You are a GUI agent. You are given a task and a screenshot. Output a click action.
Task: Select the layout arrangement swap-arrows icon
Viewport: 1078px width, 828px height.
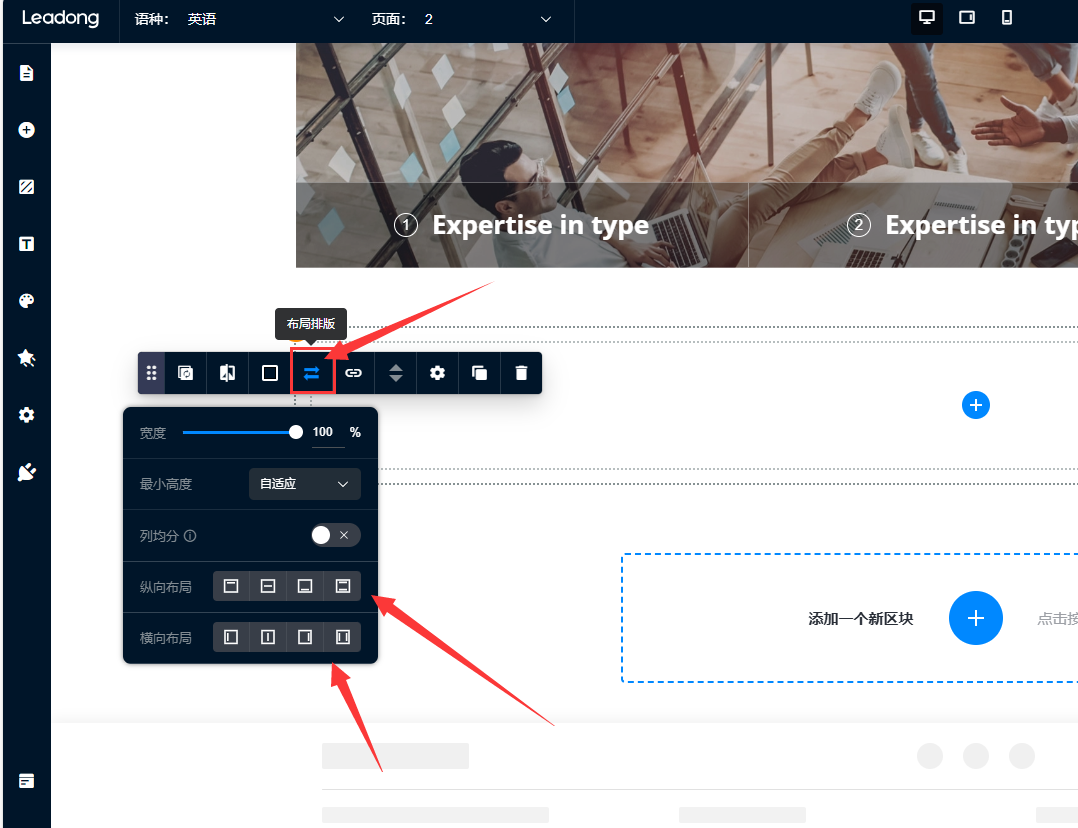coord(312,373)
